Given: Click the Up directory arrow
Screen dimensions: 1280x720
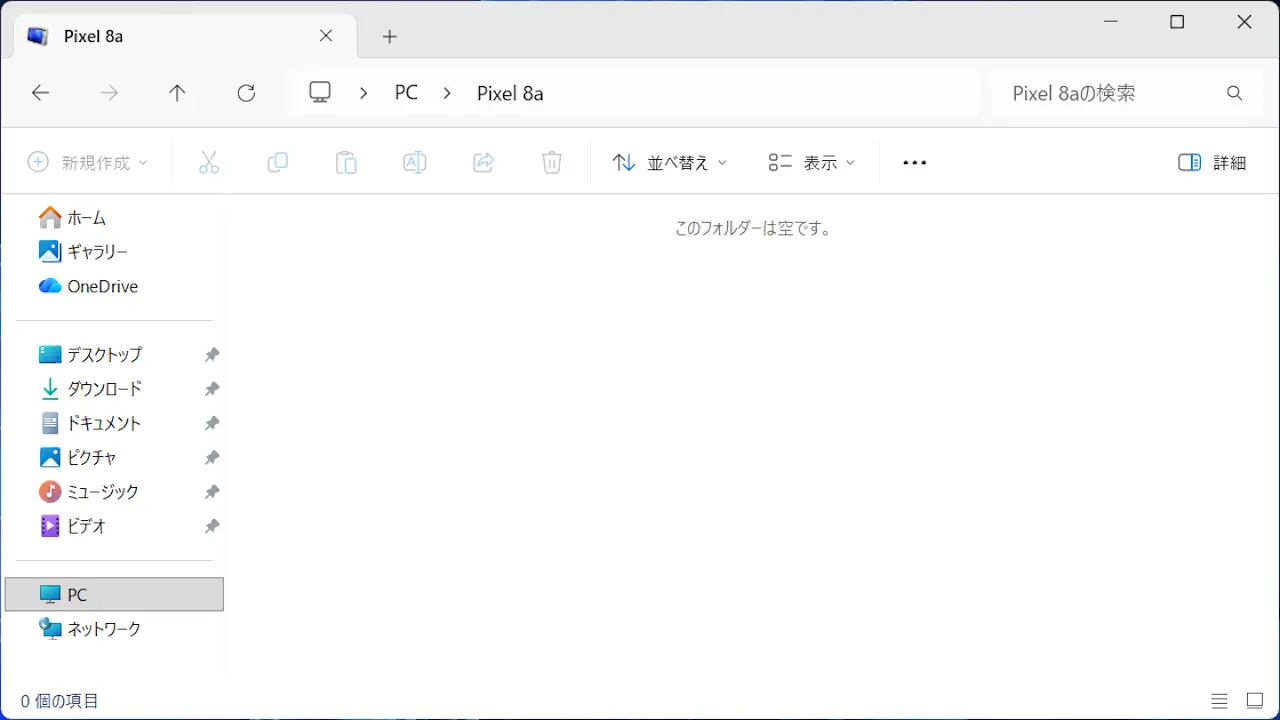Looking at the screenshot, I should click(177, 93).
